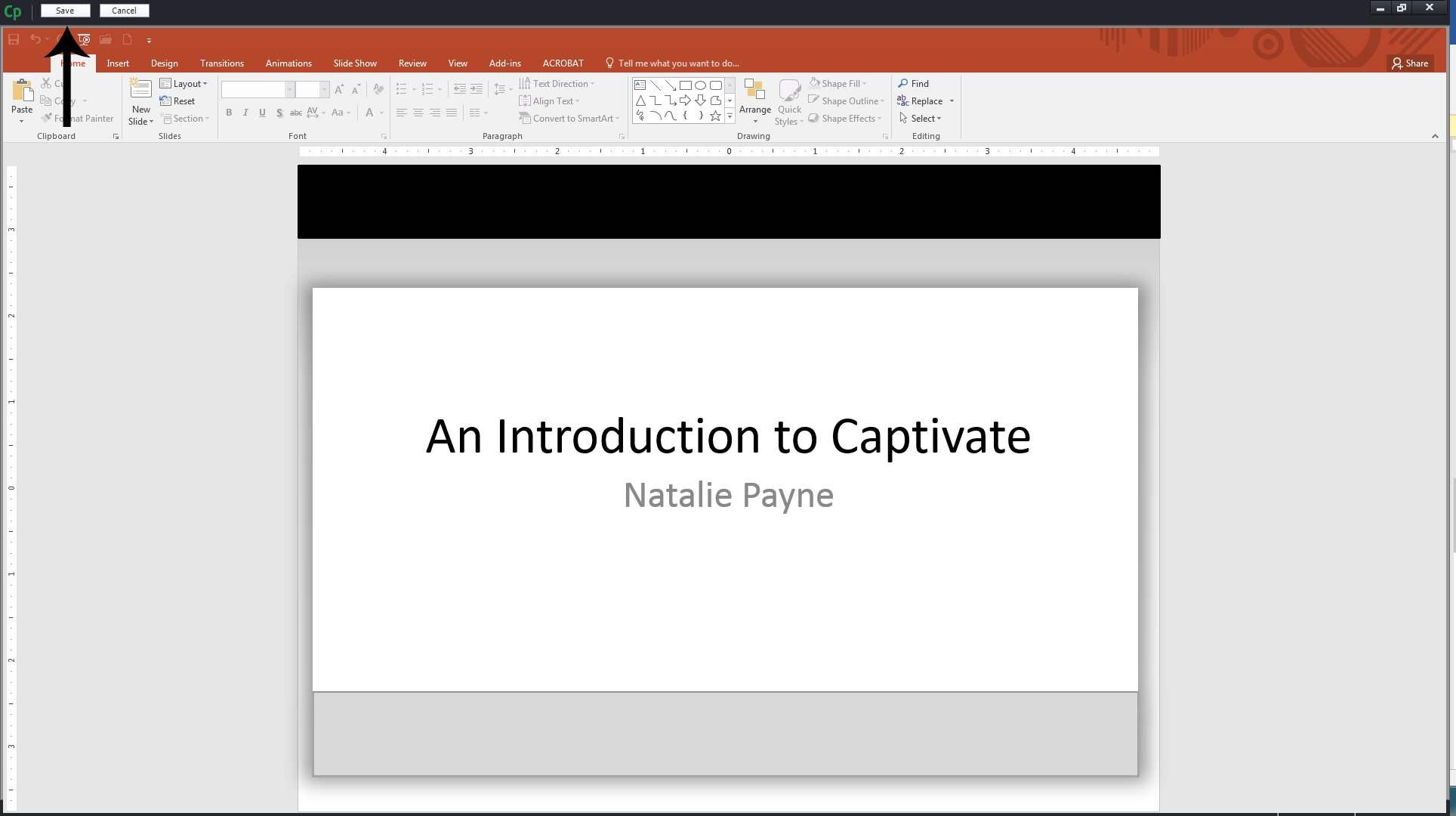Select the Text Box shape
The width and height of the screenshot is (1456, 816).
click(x=640, y=85)
